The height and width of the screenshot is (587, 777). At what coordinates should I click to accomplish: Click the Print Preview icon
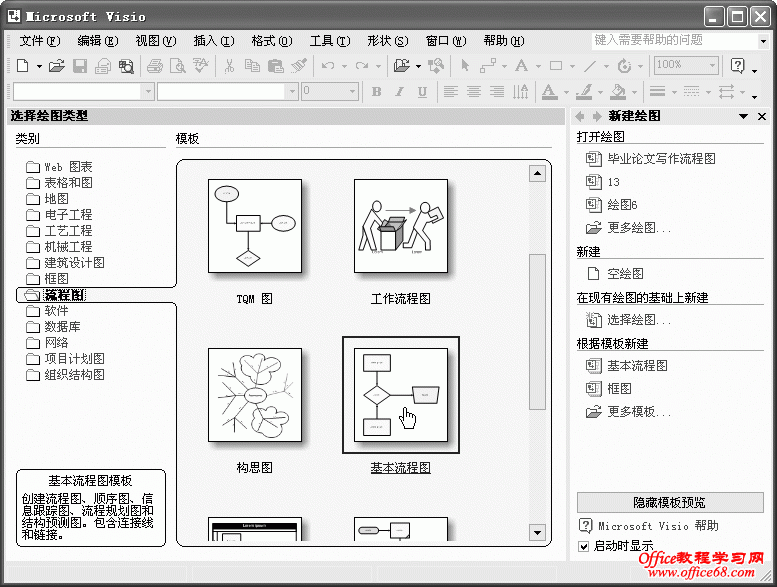[x=177, y=66]
